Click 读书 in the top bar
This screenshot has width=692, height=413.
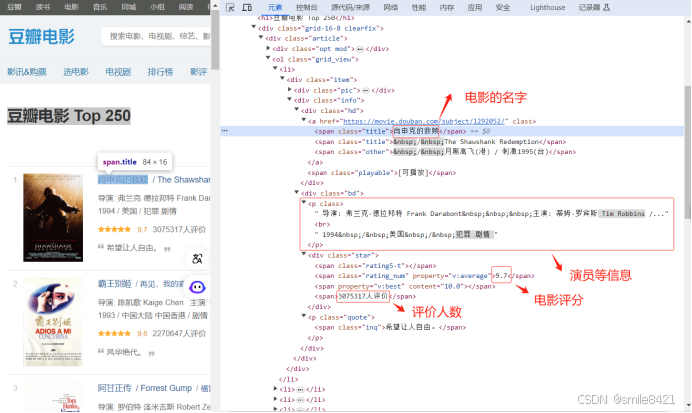point(43,7)
